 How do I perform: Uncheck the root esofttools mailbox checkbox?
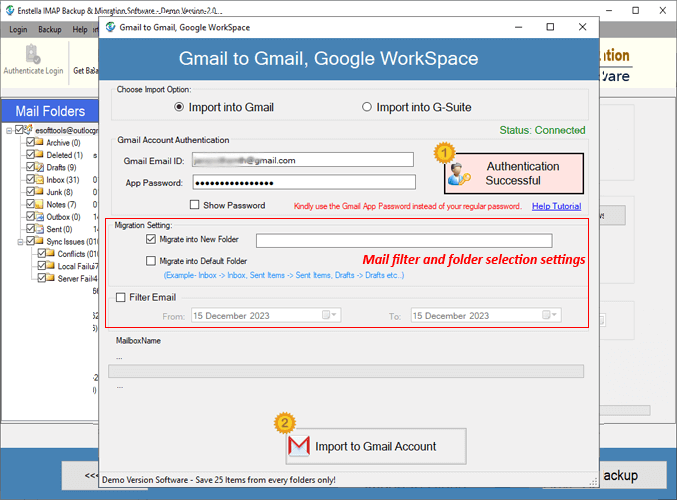19,130
